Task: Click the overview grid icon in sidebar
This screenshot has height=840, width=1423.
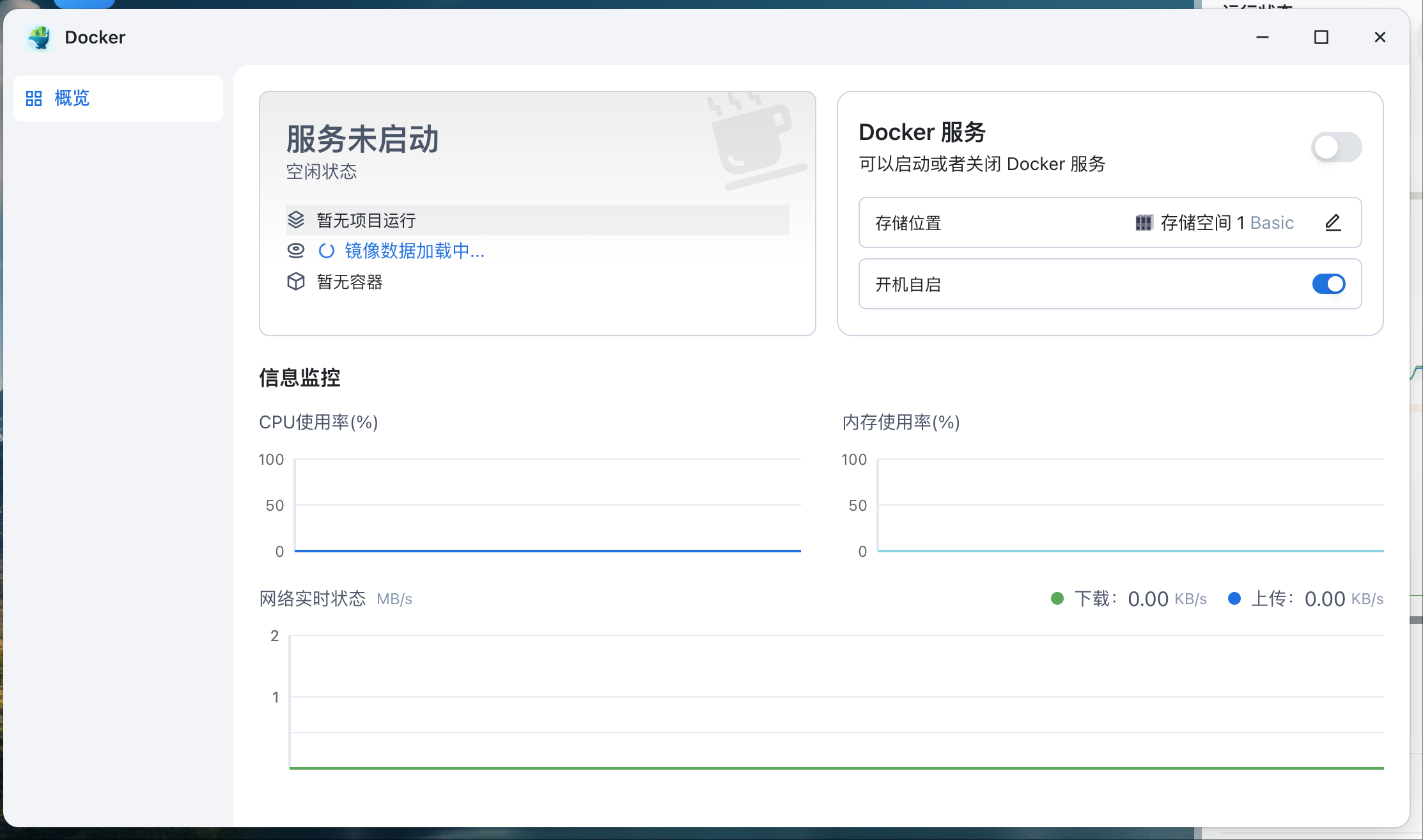Action: point(34,98)
